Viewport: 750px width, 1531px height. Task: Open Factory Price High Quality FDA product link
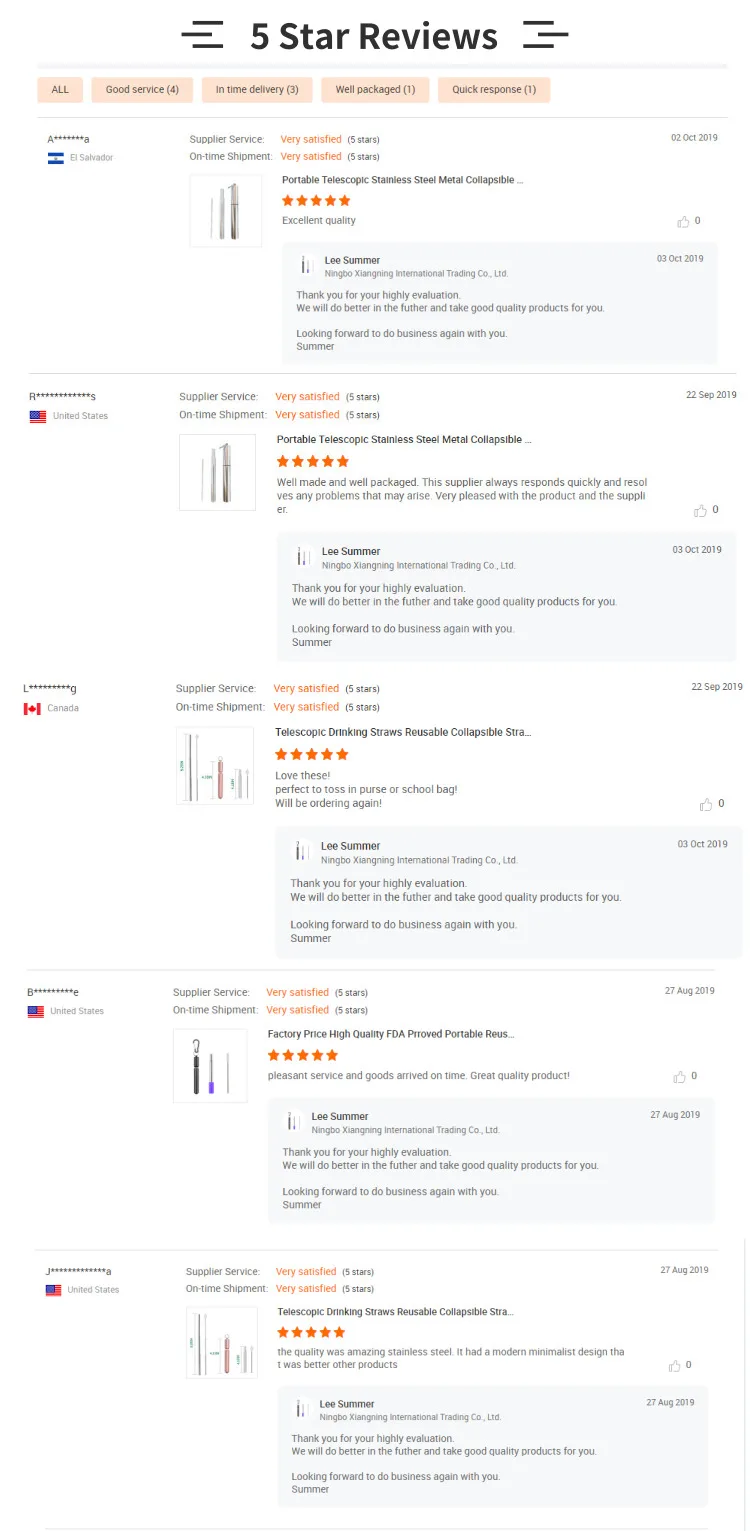click(x=391, y=1035)
